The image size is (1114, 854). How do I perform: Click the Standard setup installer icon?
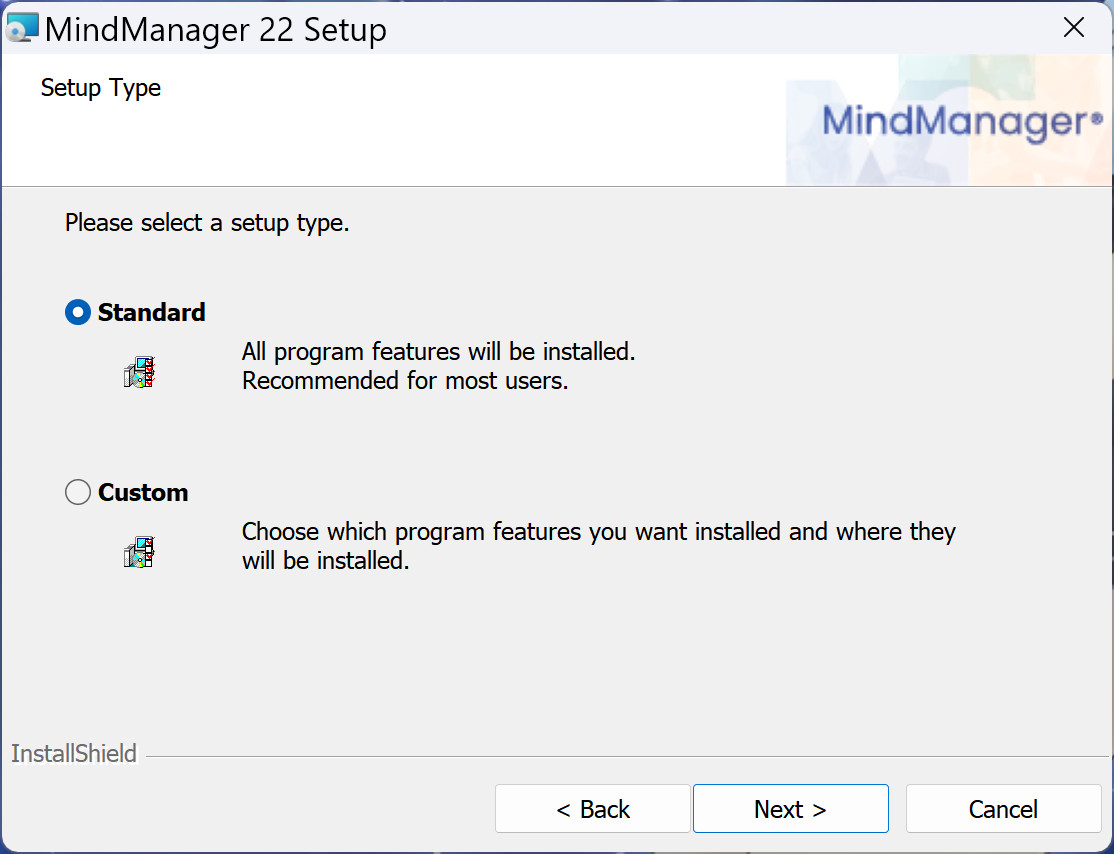point(139,372)
